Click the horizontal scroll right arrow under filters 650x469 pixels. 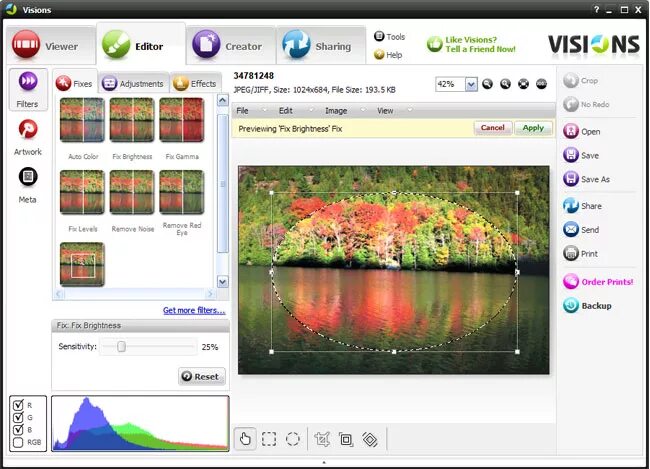point(211,294)
